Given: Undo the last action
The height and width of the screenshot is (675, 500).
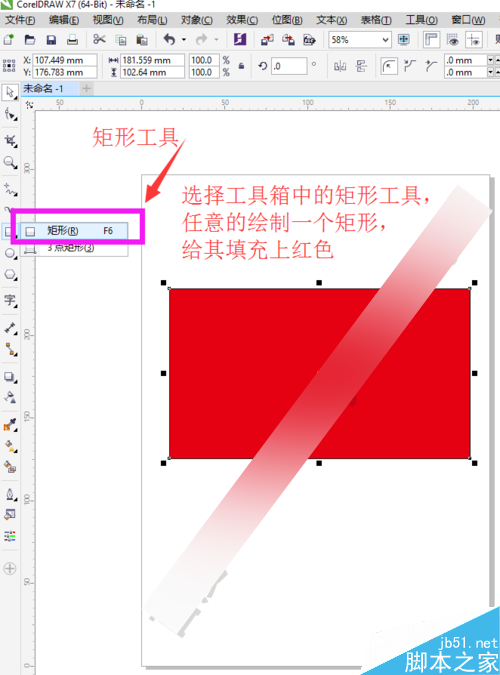Looking at the screenshot, I should (169, 40).
